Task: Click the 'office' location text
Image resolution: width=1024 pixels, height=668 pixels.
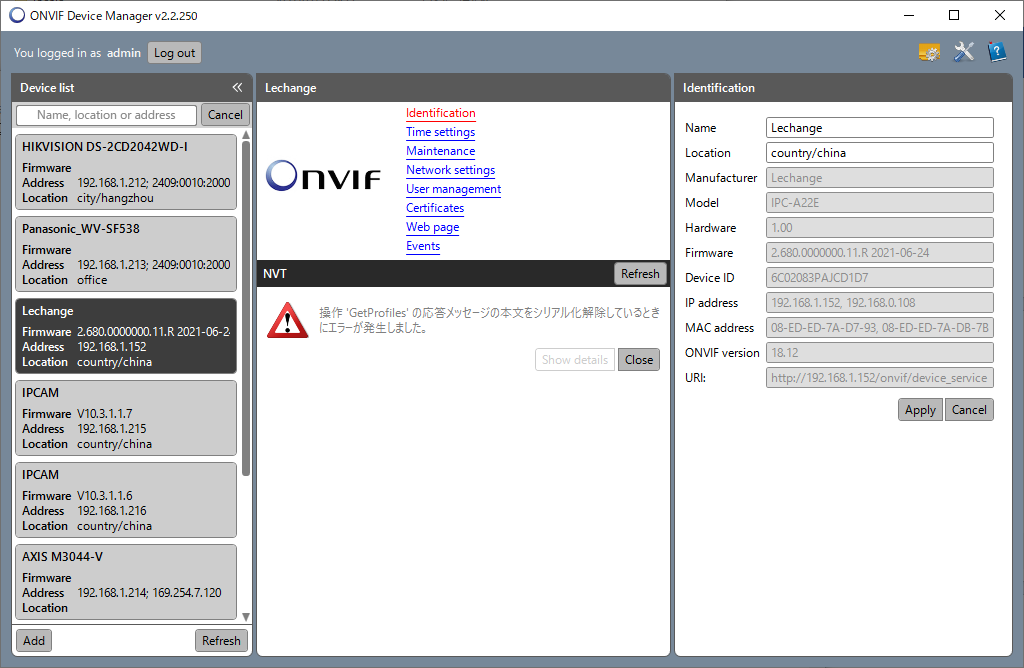Action: pos(92,279)
